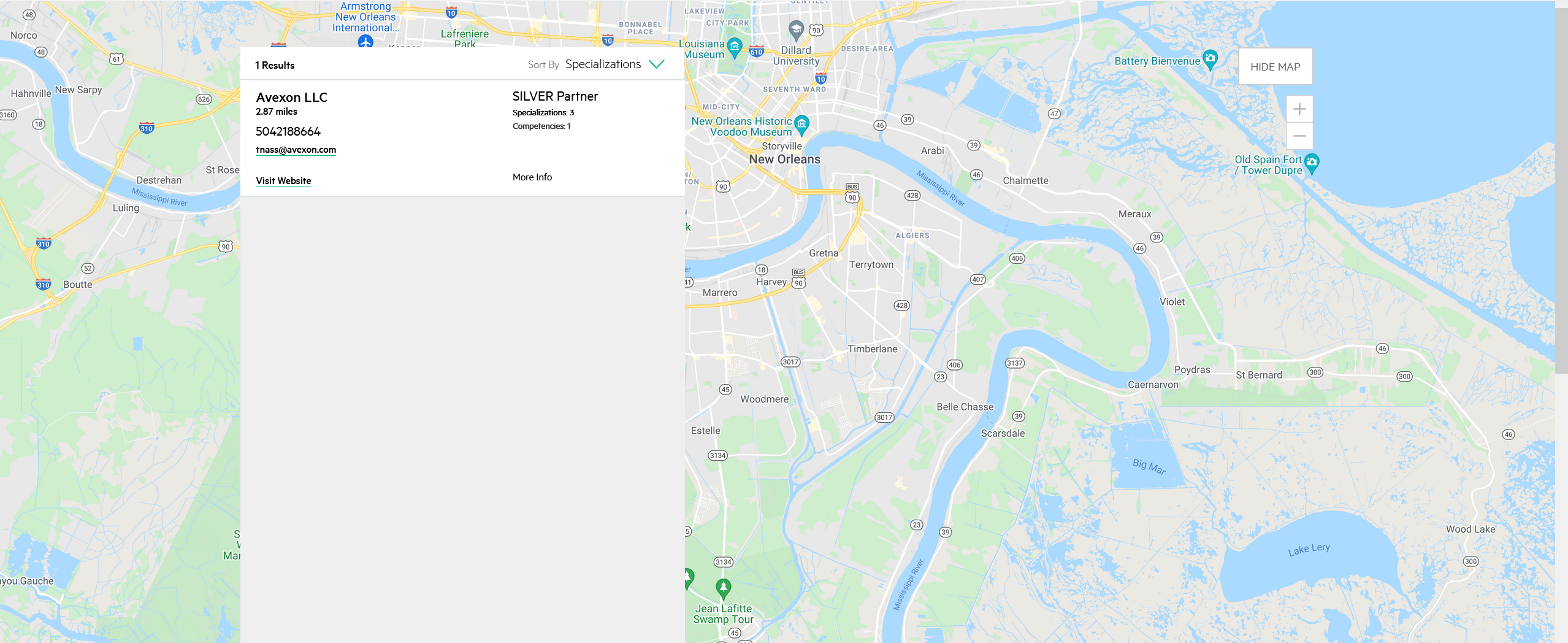The image size is (1568, 643).
Task: Open More Info for Avexon LLC
Action: point(532,177)
